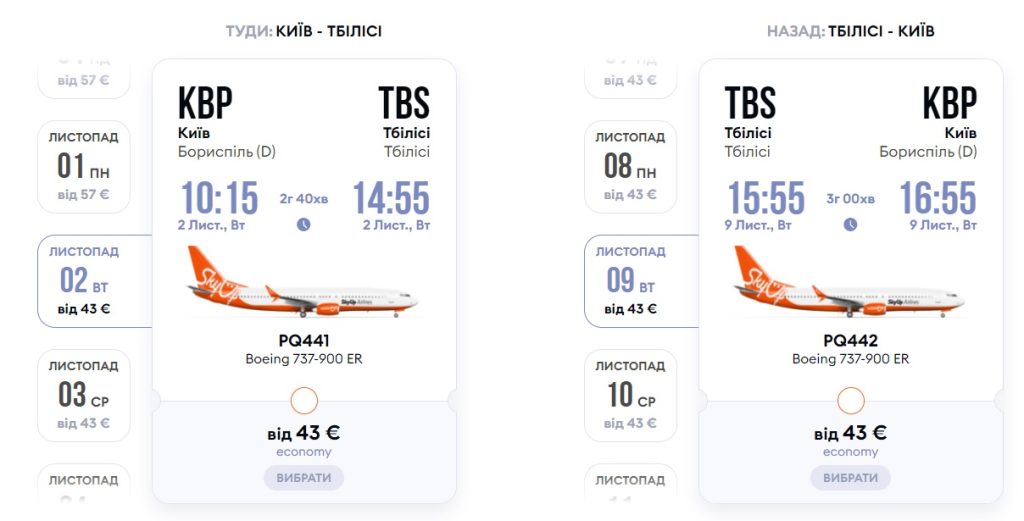
Task: Click the SkyUp airplane image for flight PQ442
Action: 850,283
